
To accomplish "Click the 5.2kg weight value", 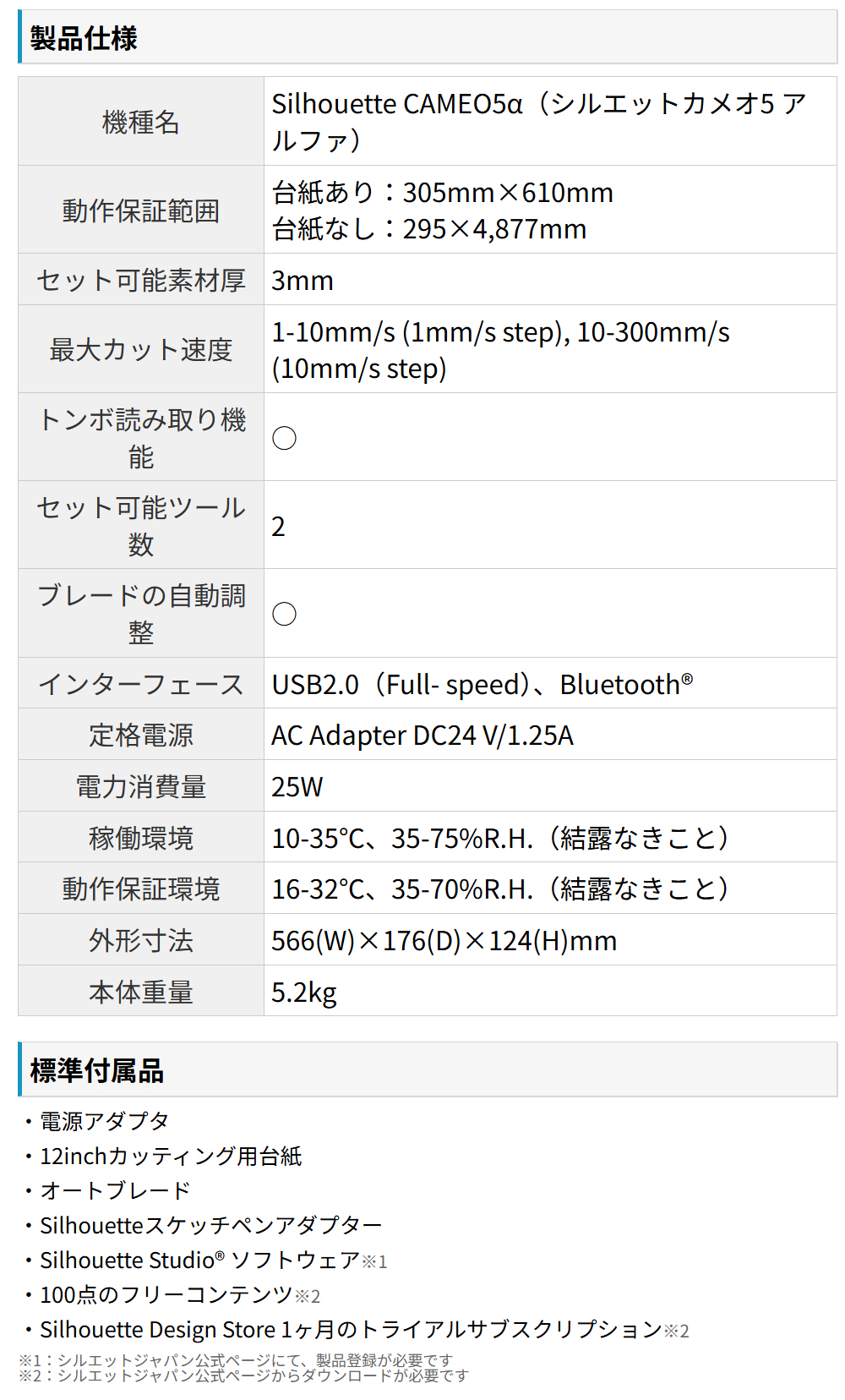I will (x=303, y=992).
